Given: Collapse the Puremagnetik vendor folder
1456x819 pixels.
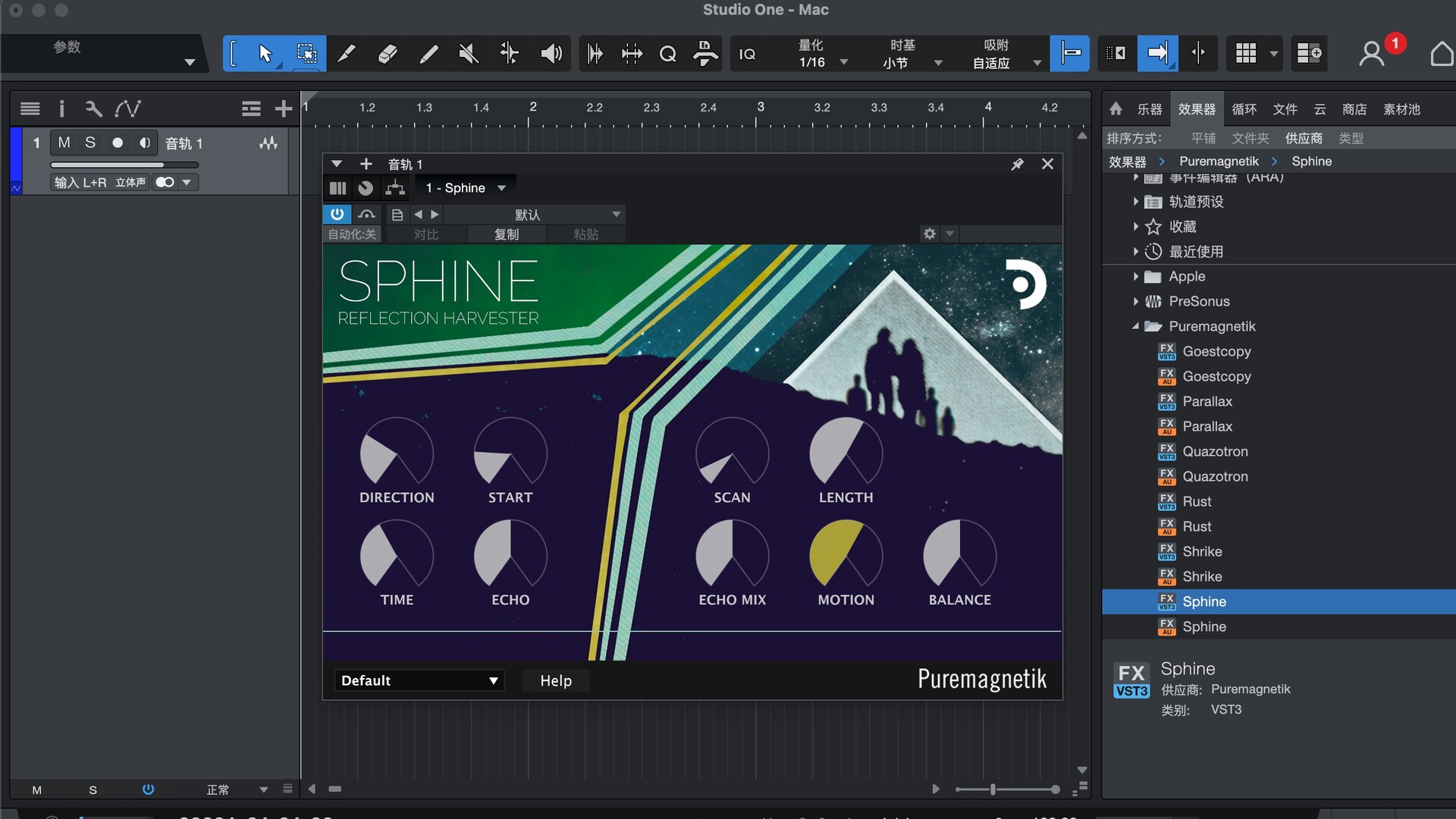Looking at the screenshot, I should (x=1136, y=327).
